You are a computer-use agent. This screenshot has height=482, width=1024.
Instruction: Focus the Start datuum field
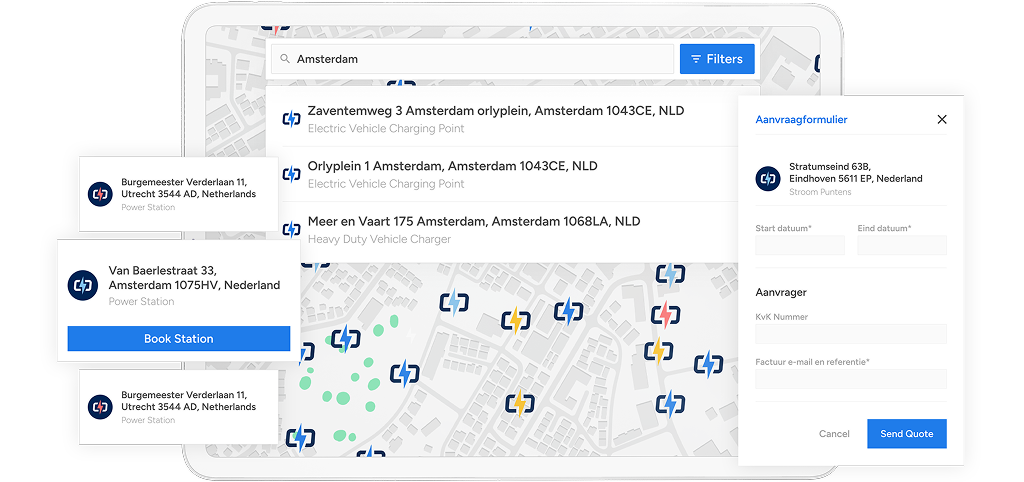tap(800, 246)
